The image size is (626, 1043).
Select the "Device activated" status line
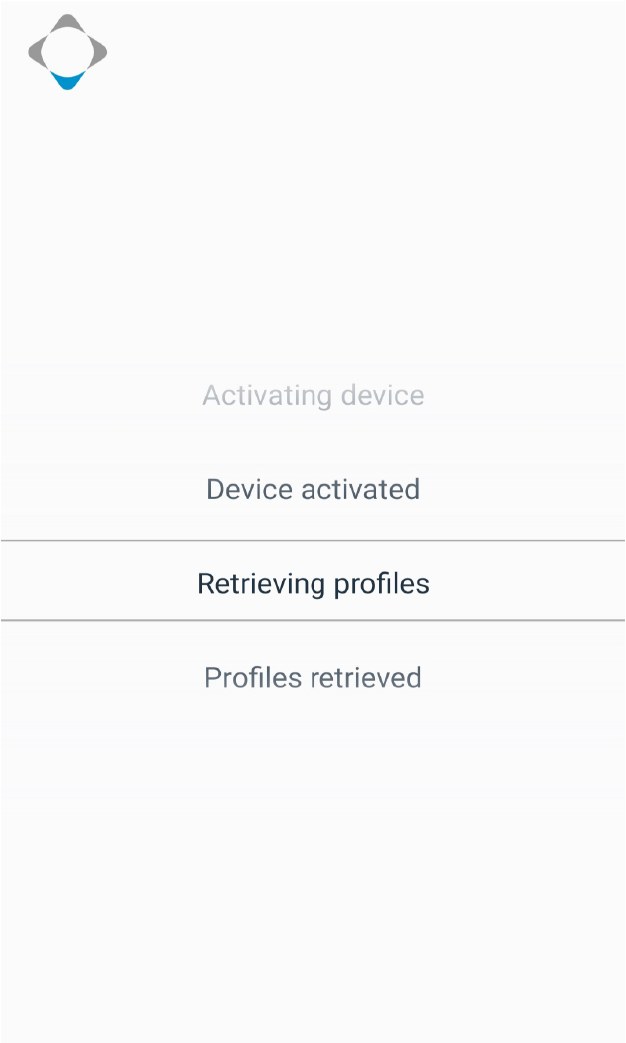point(313,490)
